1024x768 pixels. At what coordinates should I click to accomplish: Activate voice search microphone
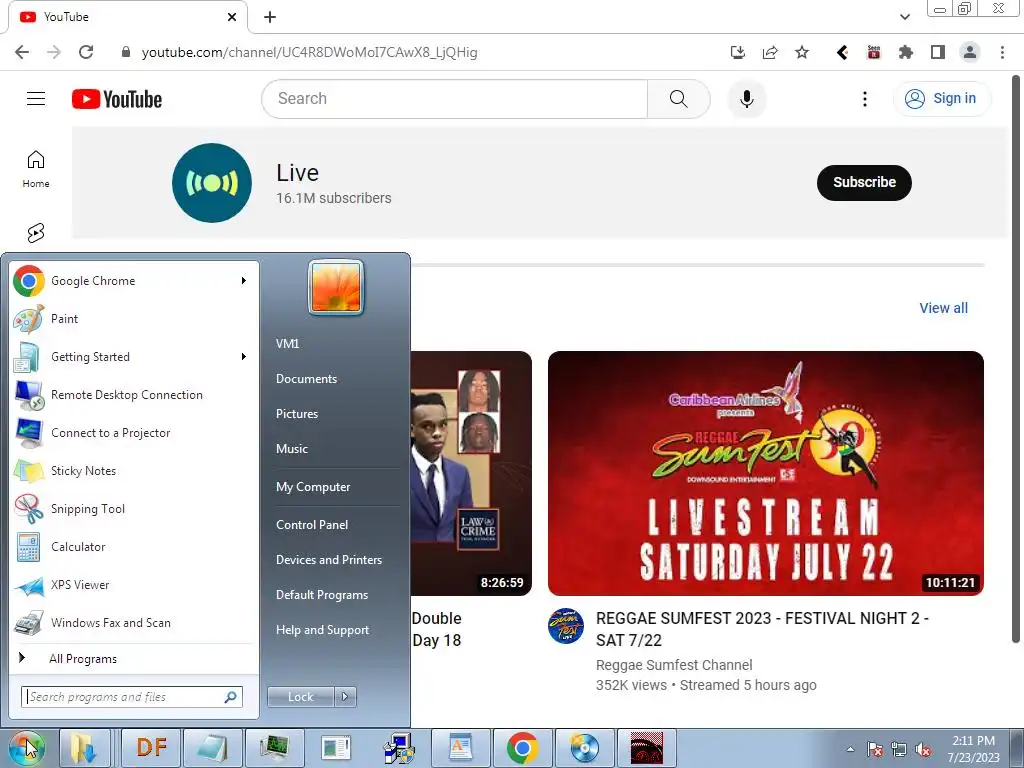pos(746,99)
